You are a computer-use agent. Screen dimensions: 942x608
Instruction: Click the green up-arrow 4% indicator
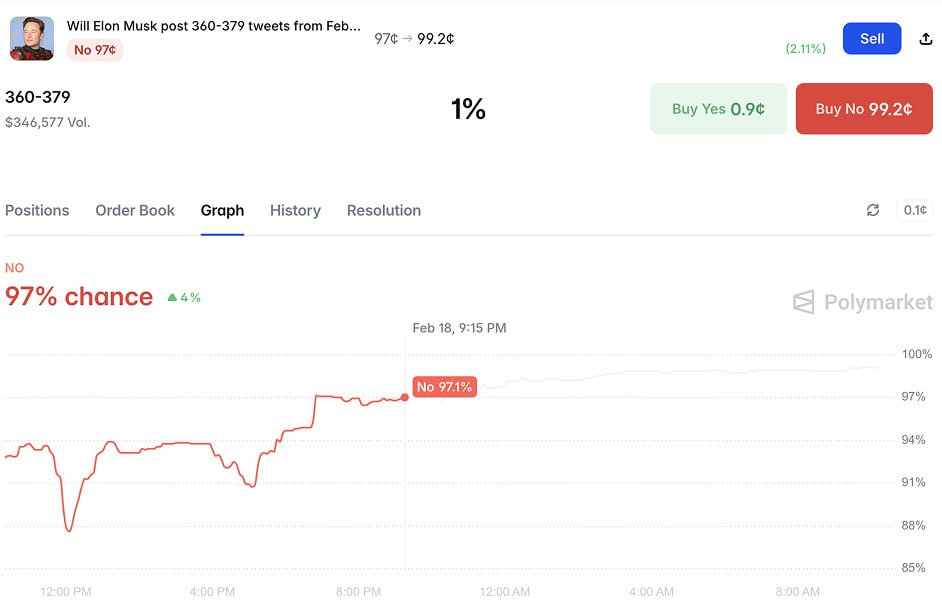click(184, 297)
